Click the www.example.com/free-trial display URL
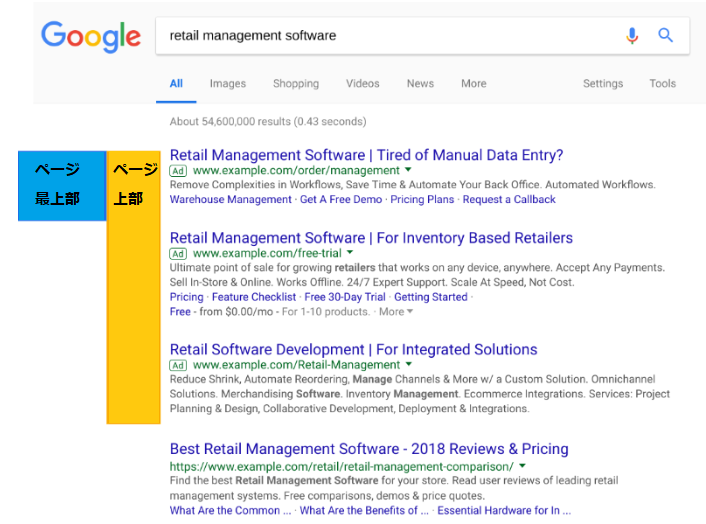This screenshot has width=706, height=524. pyautogui.click(x=267, y=253)
